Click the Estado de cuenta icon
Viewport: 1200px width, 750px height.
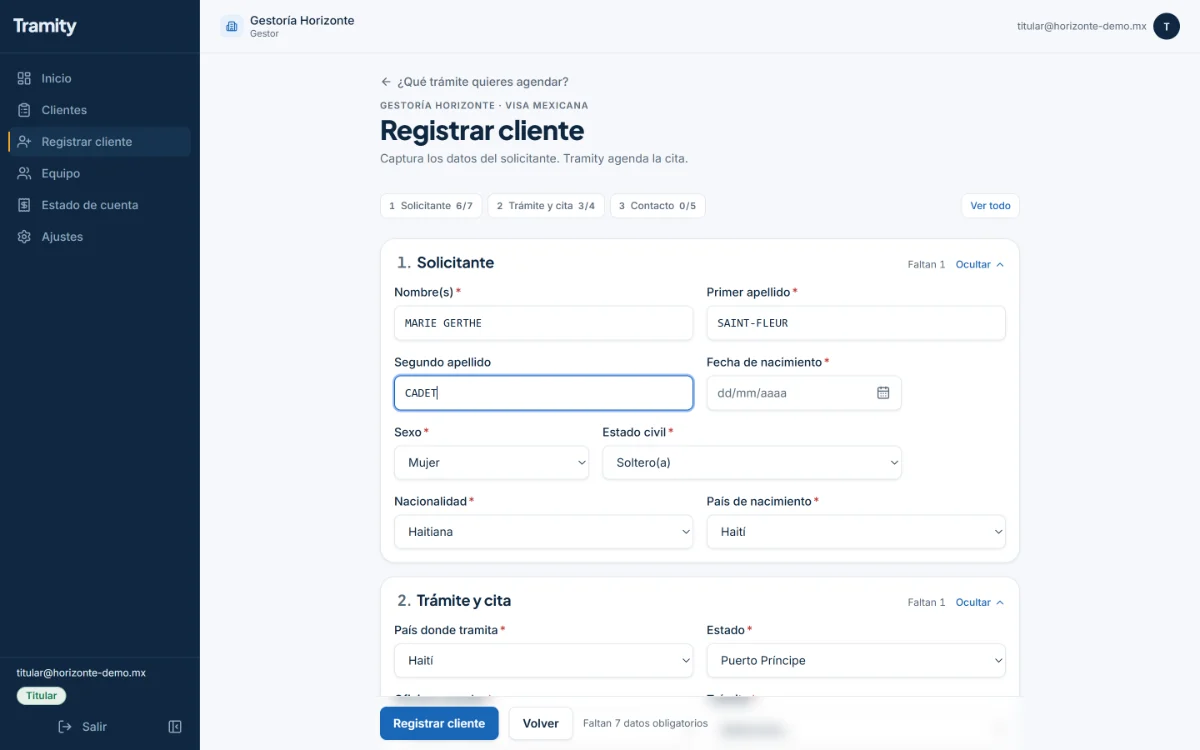(25, 205)
